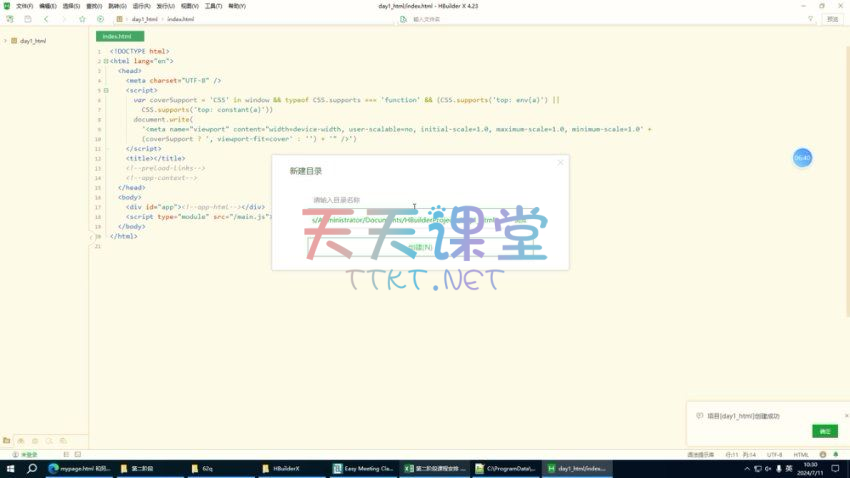This screenshot has width=850, height=478.
Task: Click the UTF-8 encoding in status bar
Action: click(x=774, y=454)
